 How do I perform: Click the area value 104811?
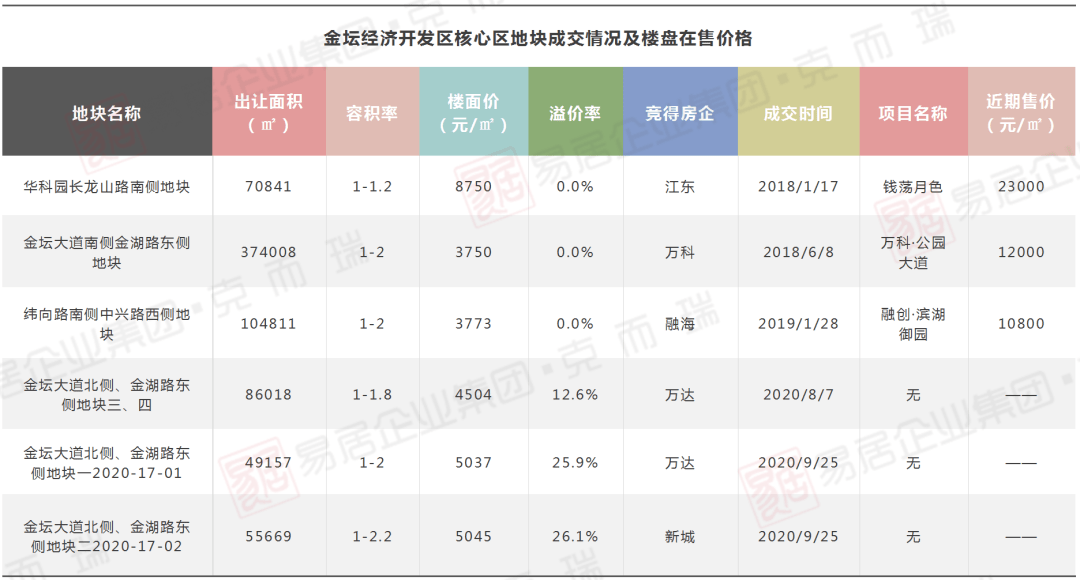(x=269, y=324)
